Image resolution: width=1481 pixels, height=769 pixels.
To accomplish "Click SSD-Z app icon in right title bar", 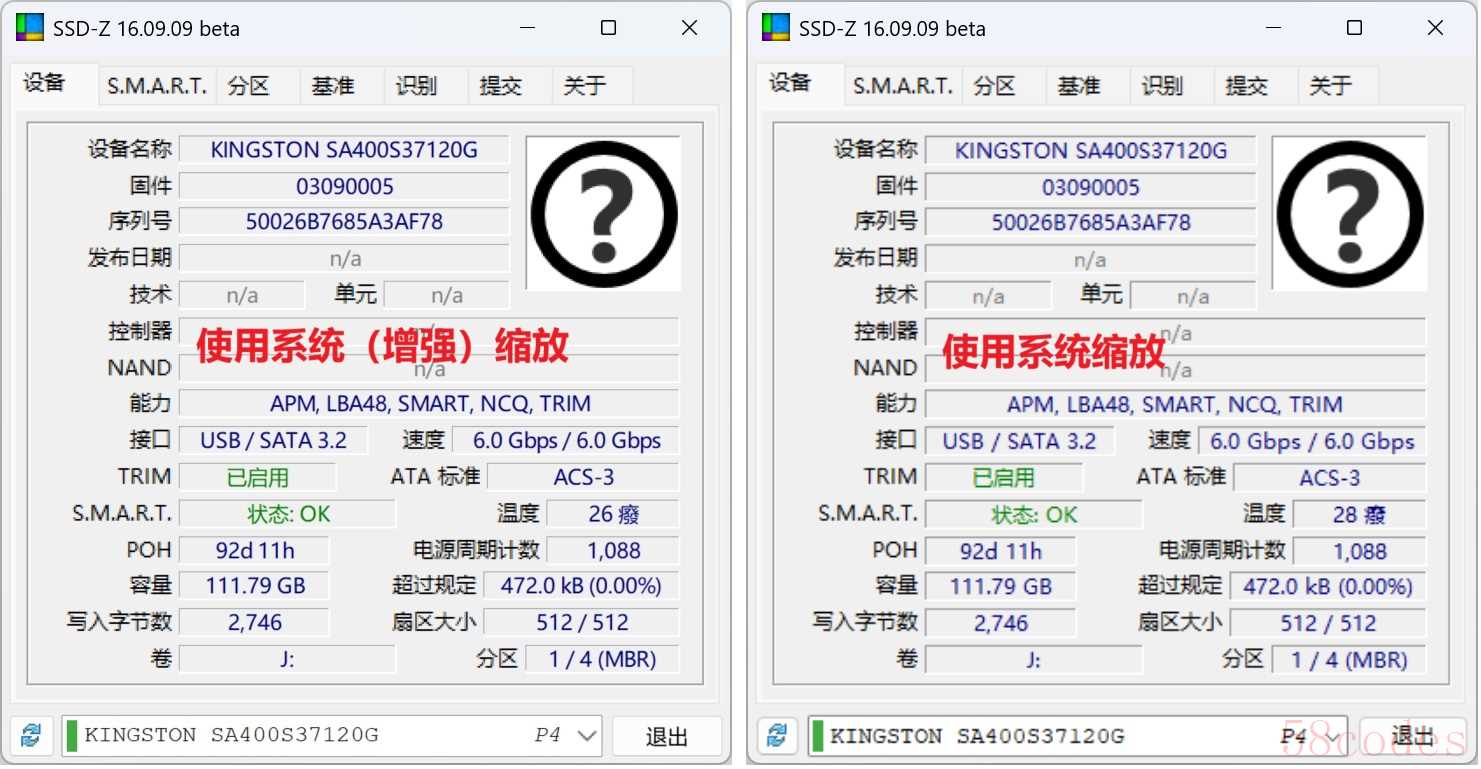I will tap(775, 28).
